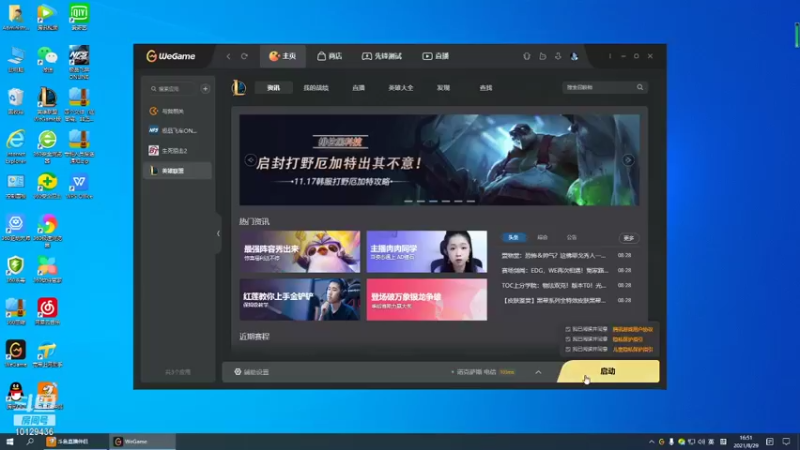Select the WeChat desktop shortcut
The image size is (800, 450).
47,59
